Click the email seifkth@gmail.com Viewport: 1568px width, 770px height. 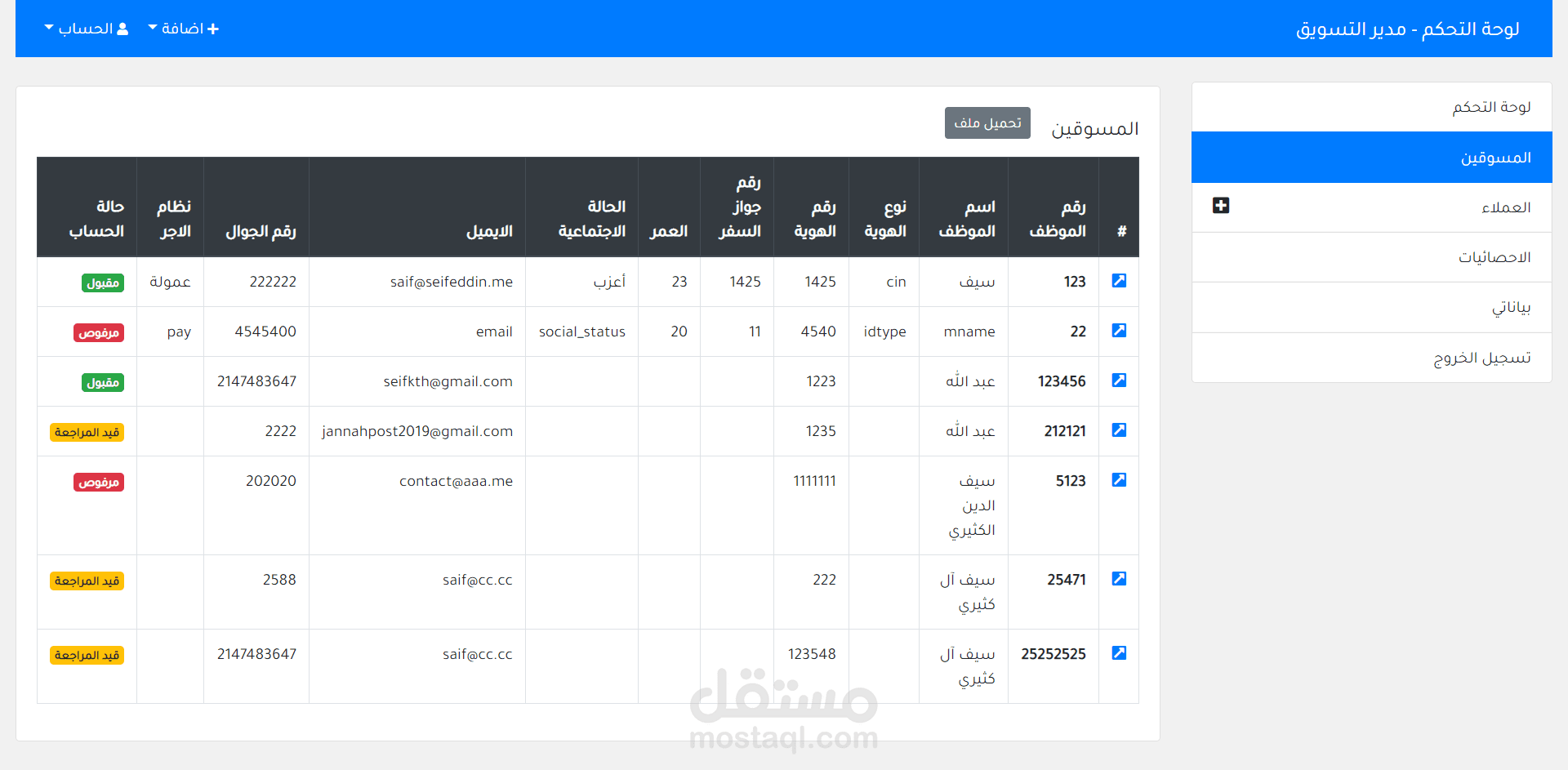(448, 381)
